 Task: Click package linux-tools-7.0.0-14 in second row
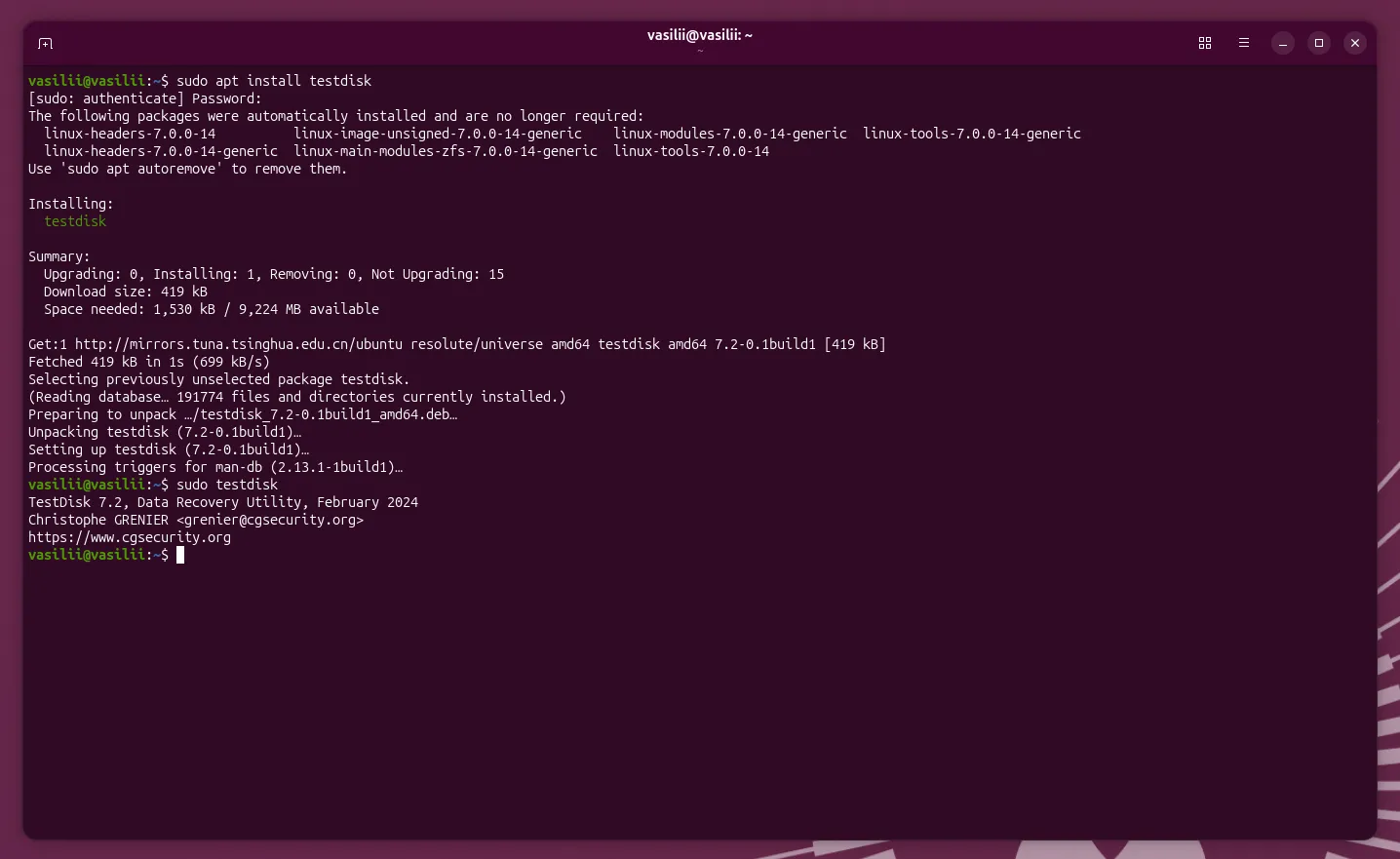(691, 151)
